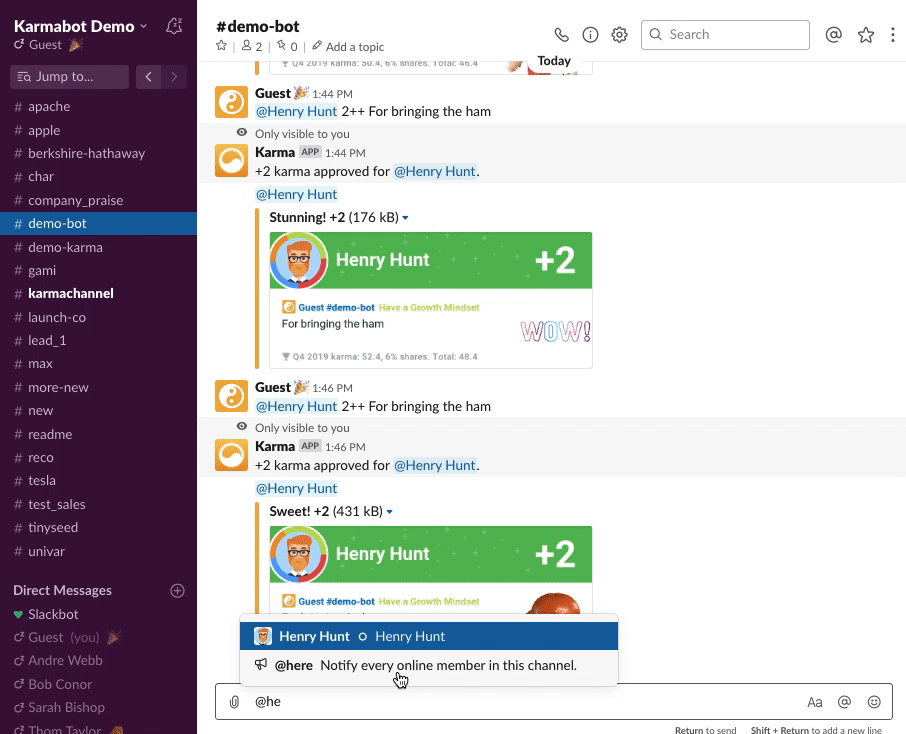
Task: Show starred items star icon in header
Action: click(866, 35)
